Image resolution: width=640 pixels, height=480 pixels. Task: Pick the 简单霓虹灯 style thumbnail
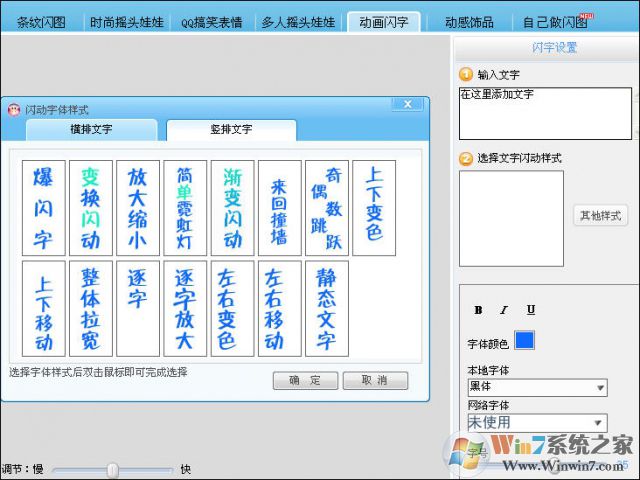tap(185, 208)
